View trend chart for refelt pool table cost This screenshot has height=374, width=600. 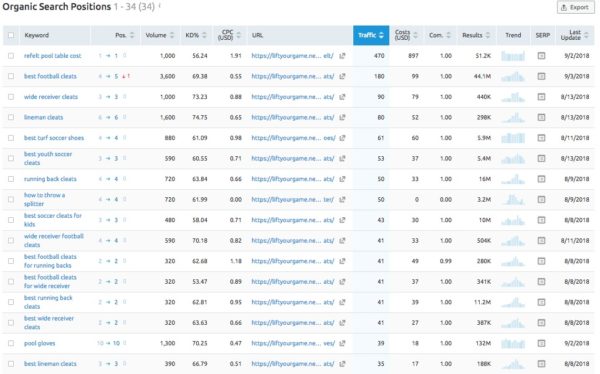513,56
